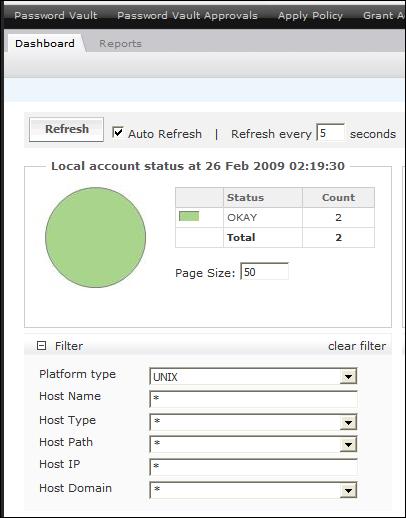Click the green pie chart

click(x=96, y=237)
